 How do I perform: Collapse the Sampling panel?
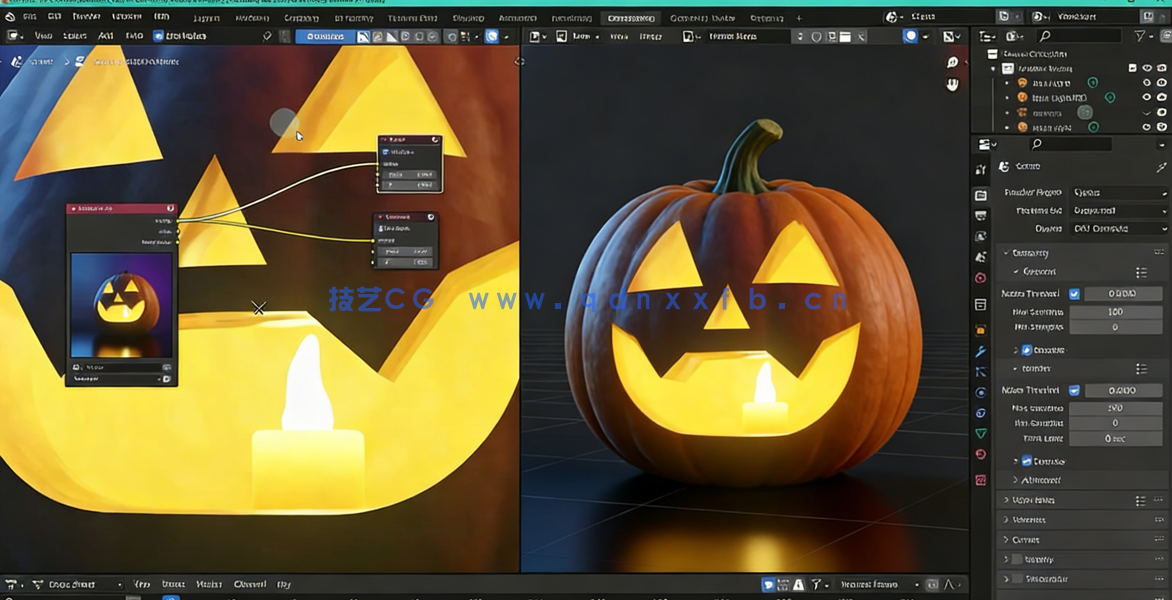1030,252
